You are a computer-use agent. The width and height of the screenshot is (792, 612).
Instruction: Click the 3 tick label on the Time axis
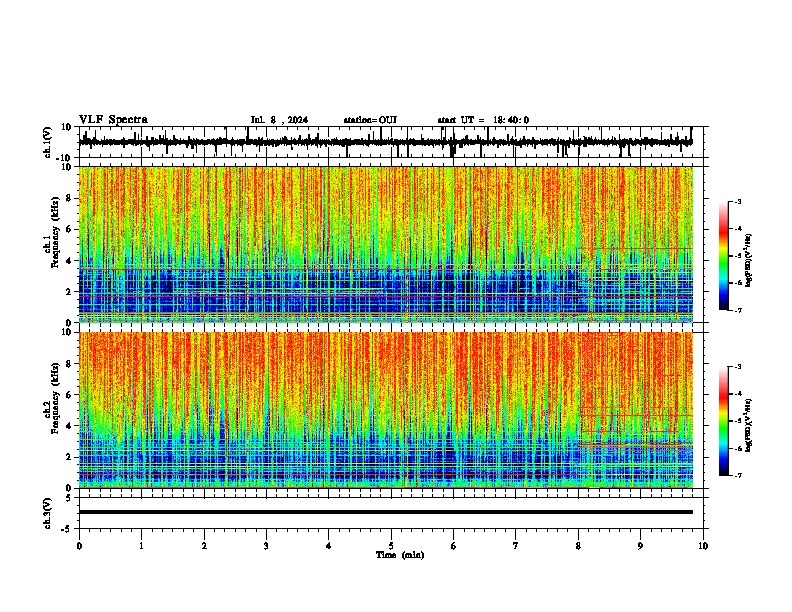[266, 546]
